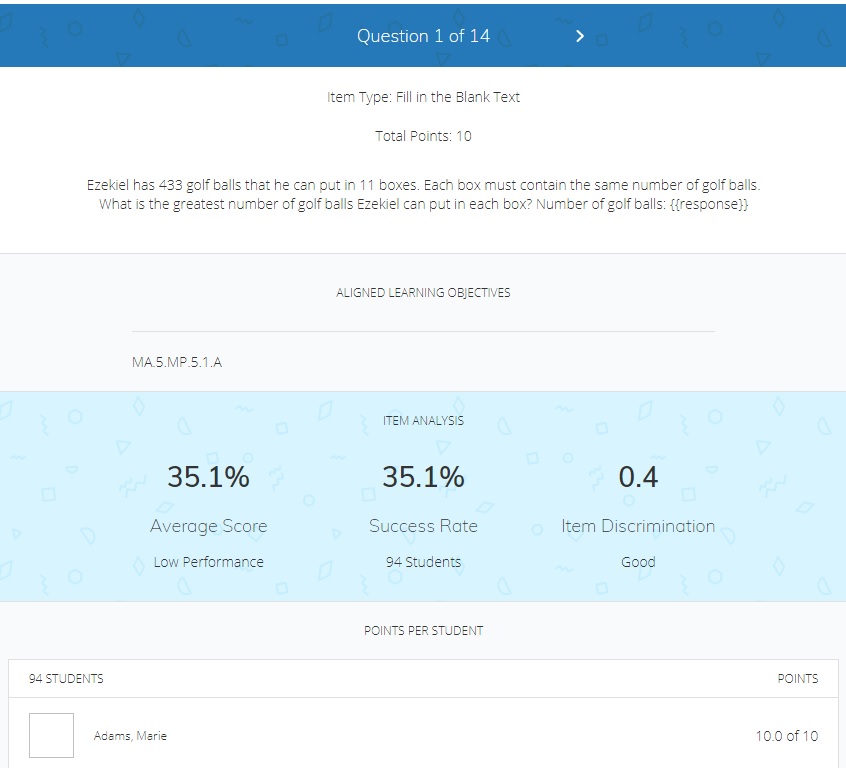The height and width of the screenshot is (768, 846).
Task: Sort by the '94 STUDENTS' column header
Action: point(66,679)
